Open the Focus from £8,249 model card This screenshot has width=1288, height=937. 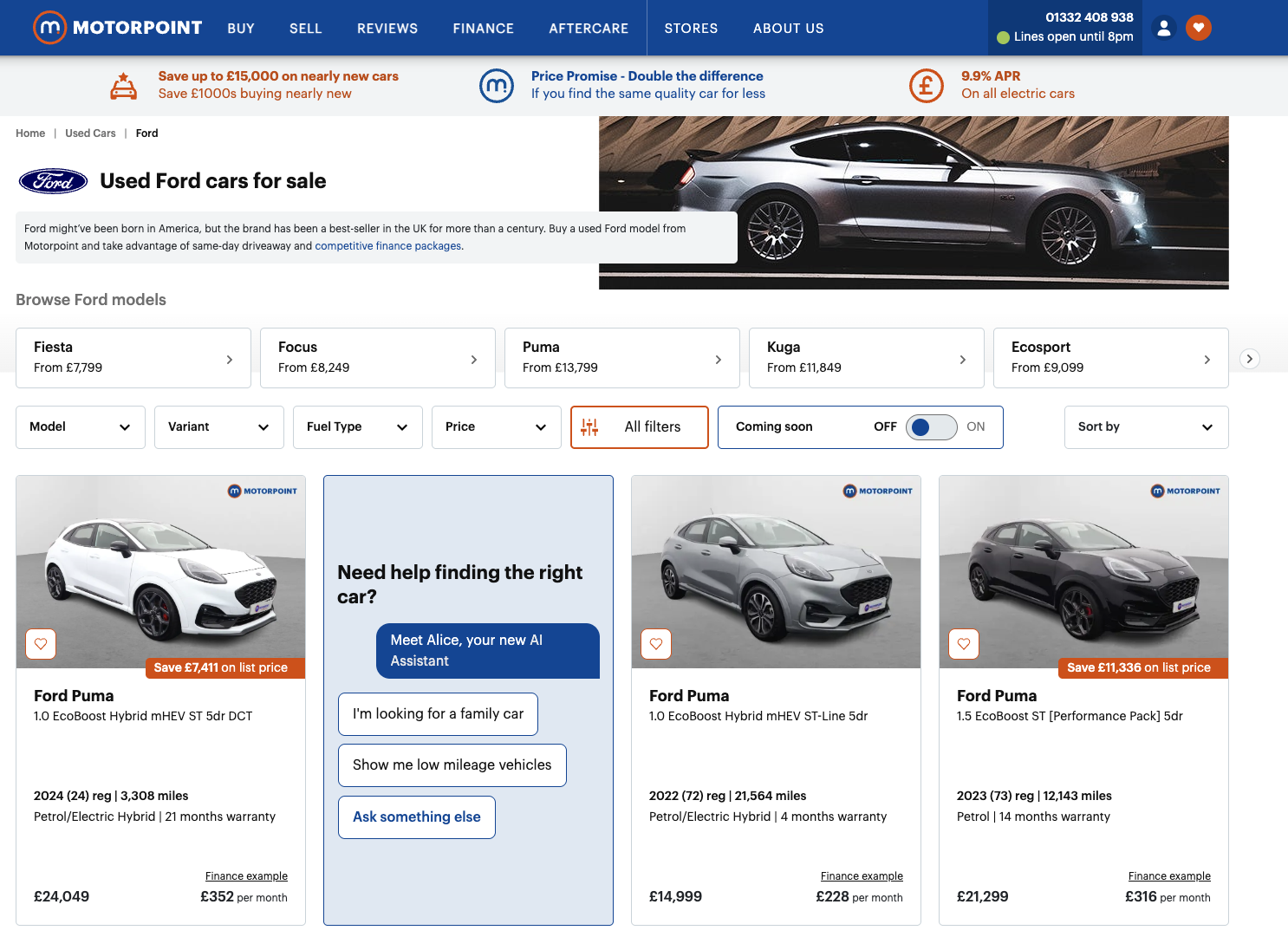pos(378,358)
